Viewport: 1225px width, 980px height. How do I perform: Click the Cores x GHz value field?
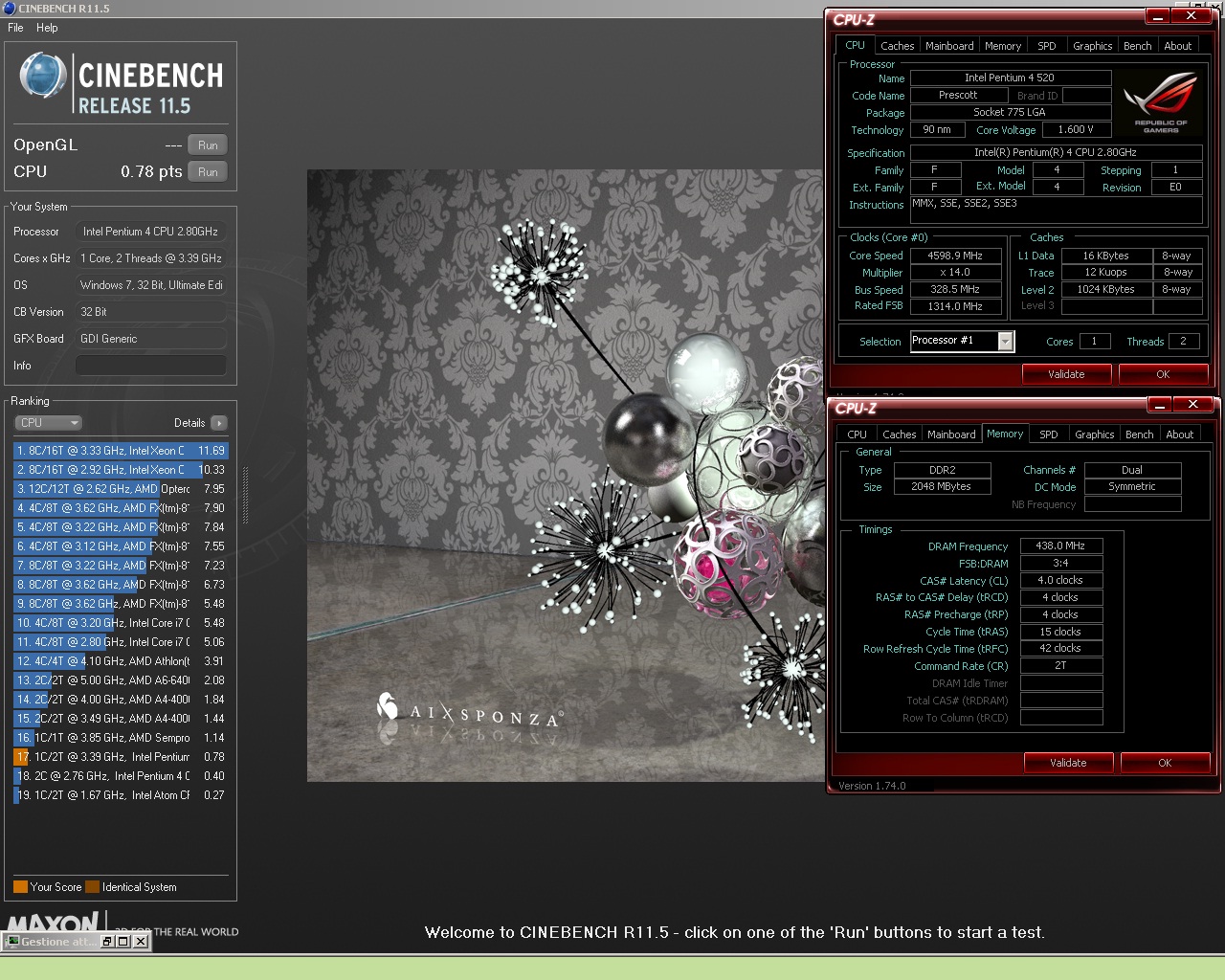pos(151,258)
